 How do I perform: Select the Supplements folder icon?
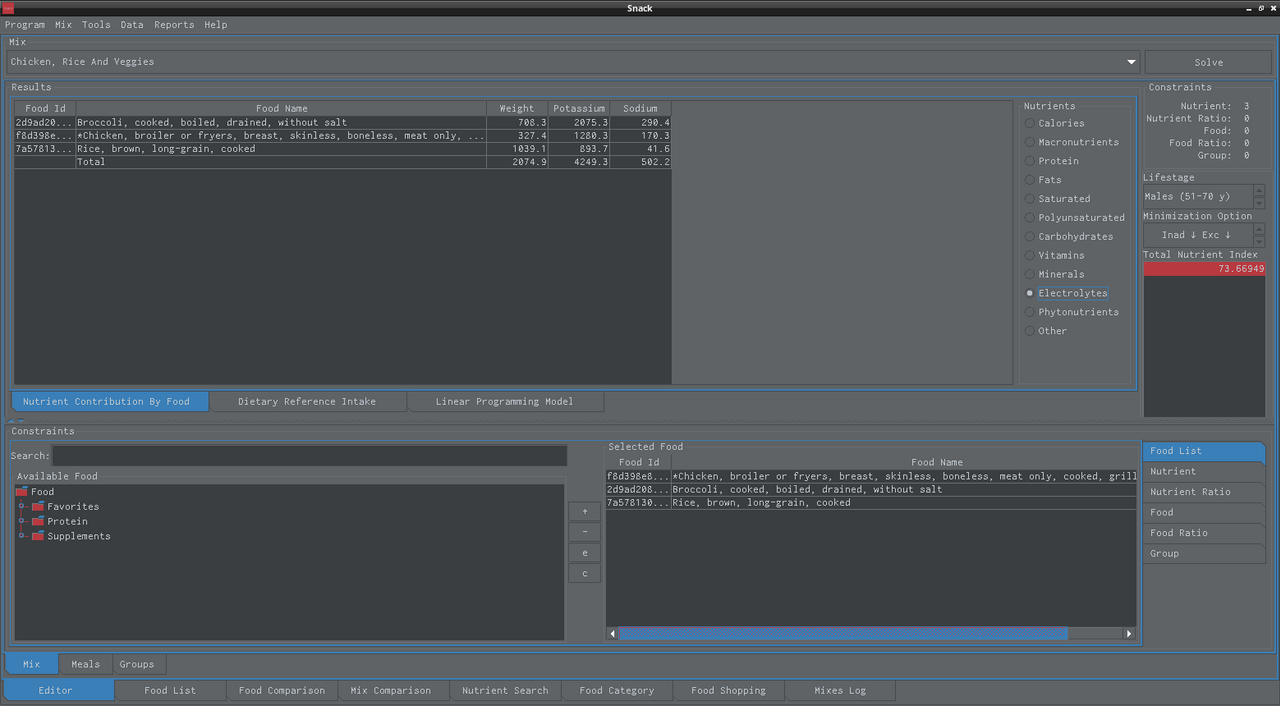(x=38, y=537)
